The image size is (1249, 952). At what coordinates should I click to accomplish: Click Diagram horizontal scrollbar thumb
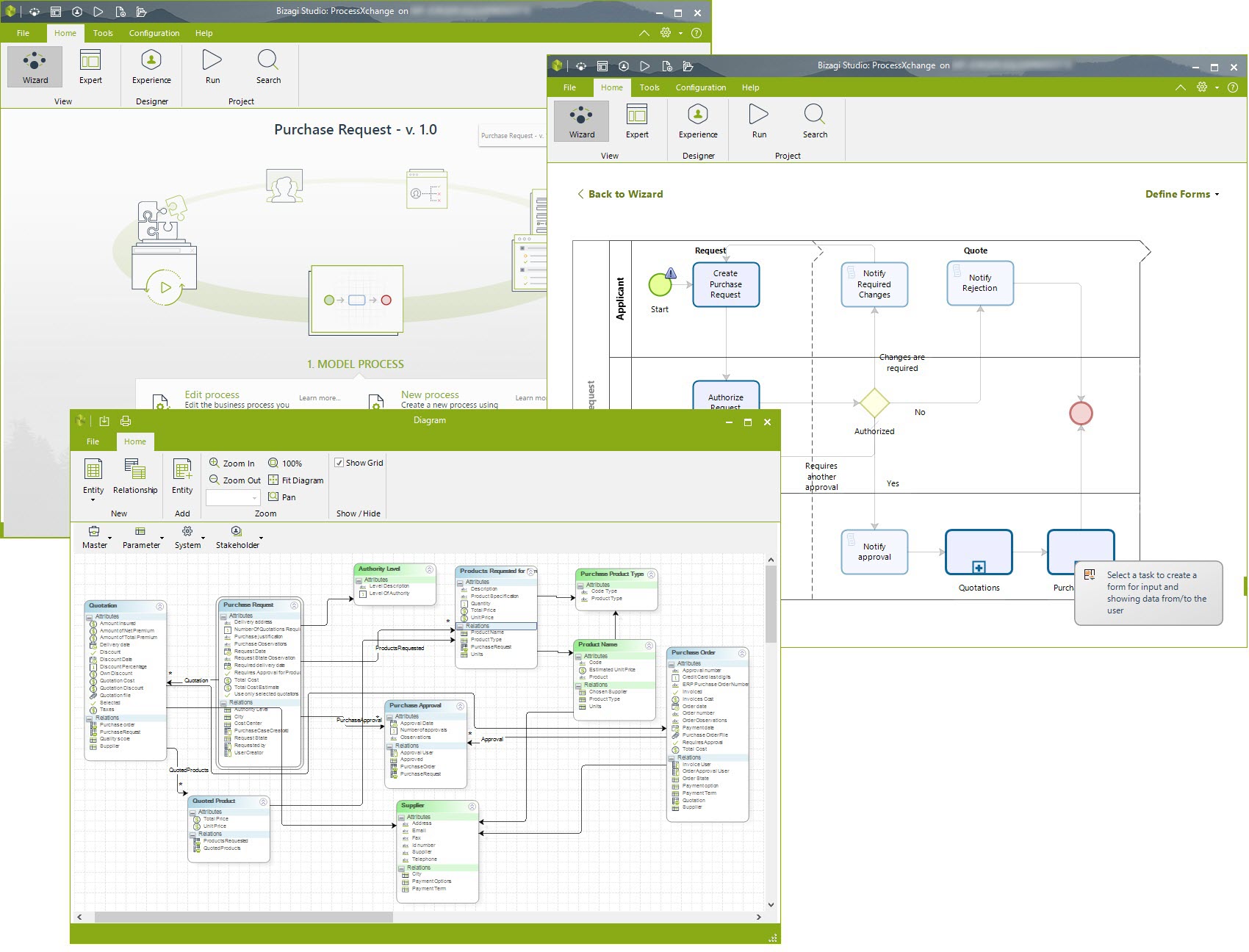(x=243, y=917)
